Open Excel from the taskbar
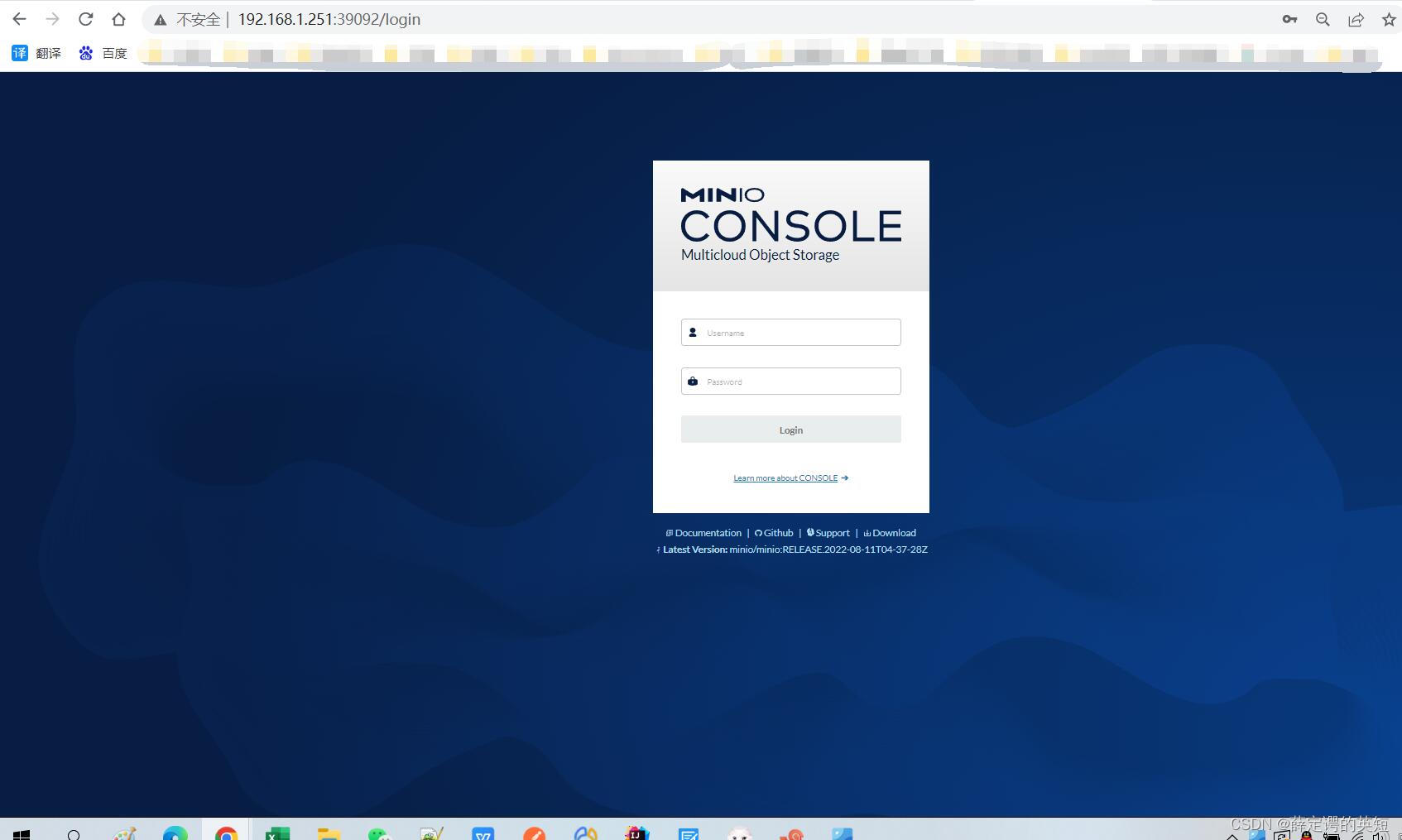 277,833
